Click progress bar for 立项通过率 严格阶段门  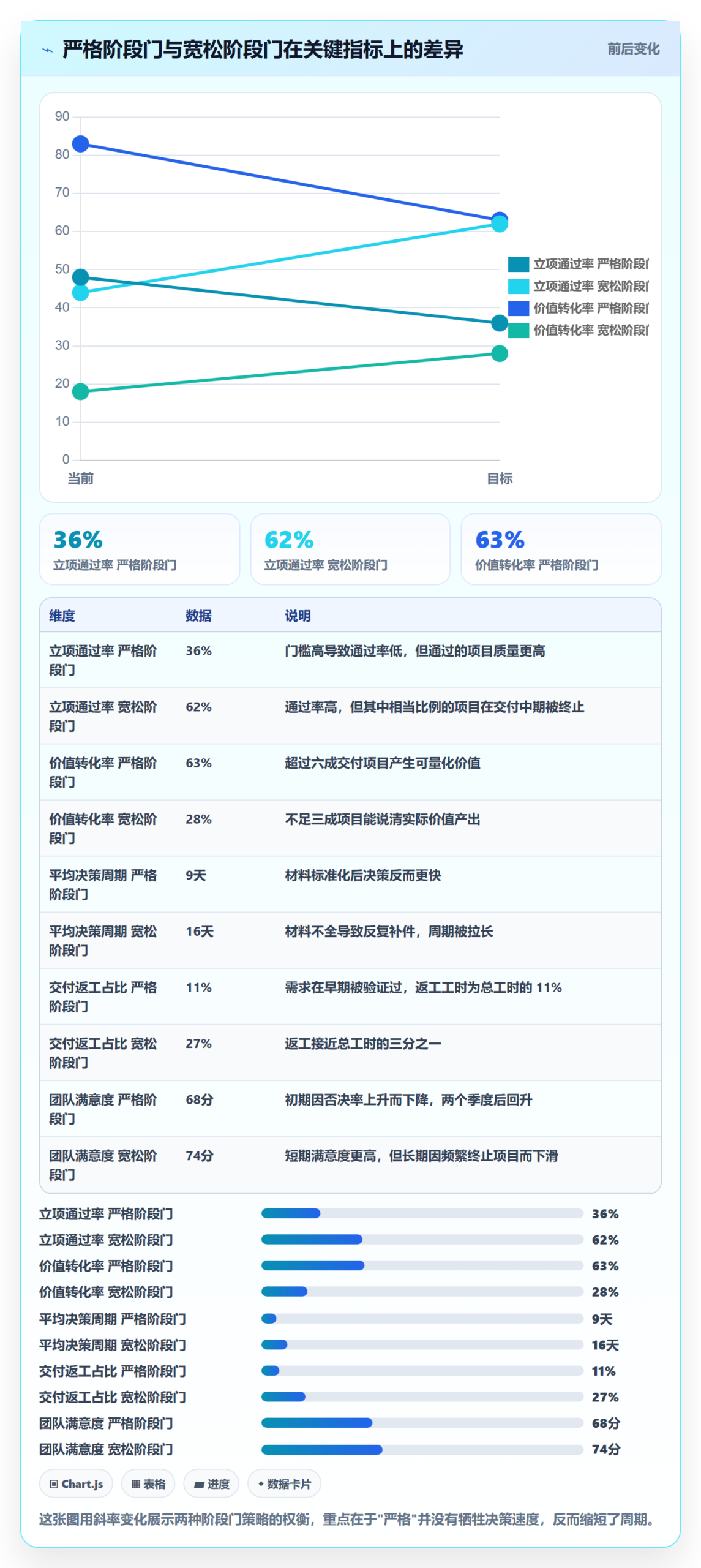[422, 1213]
